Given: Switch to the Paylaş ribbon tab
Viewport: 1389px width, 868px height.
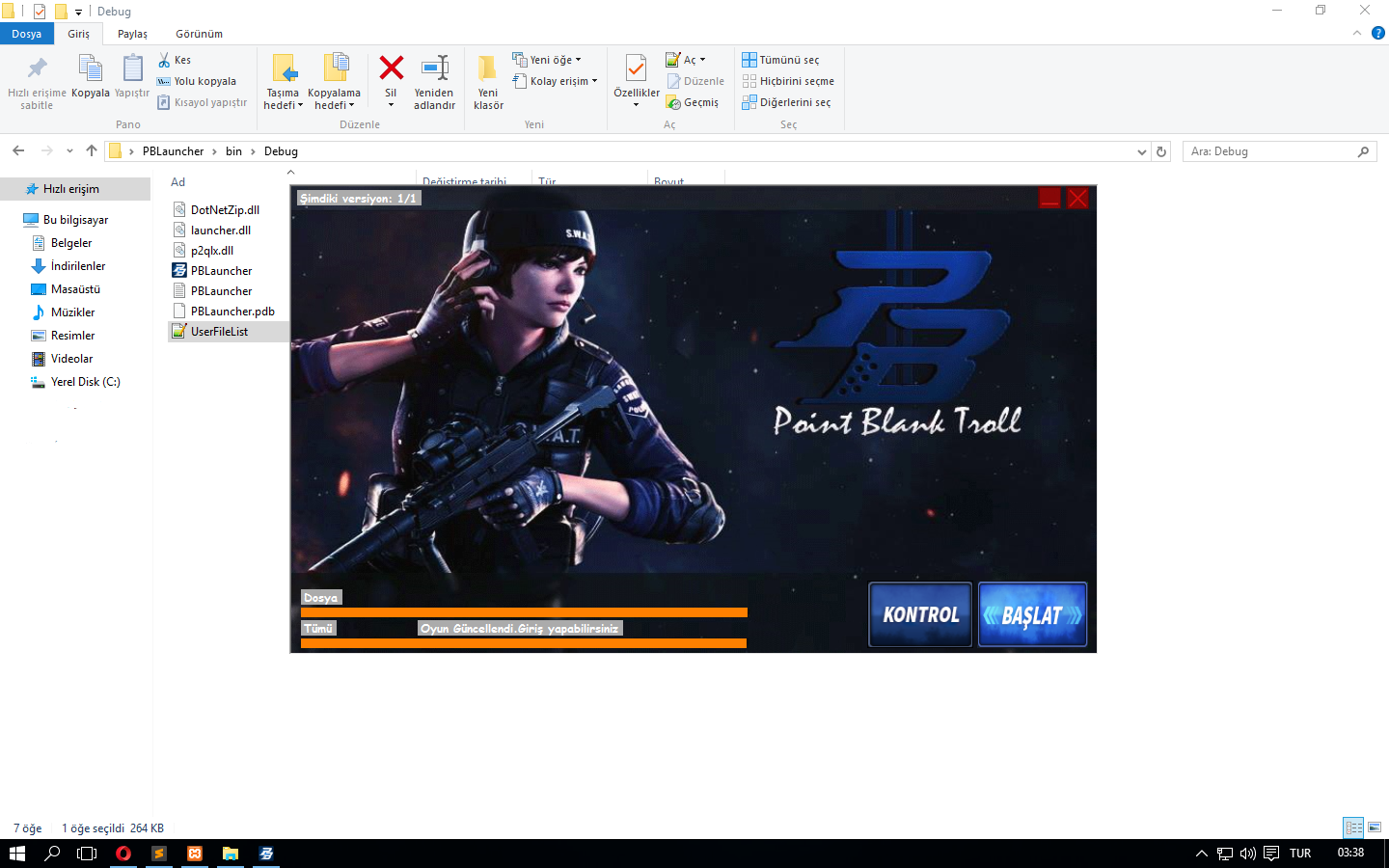Looking at the screenshot, I should (x=132, y=34).
